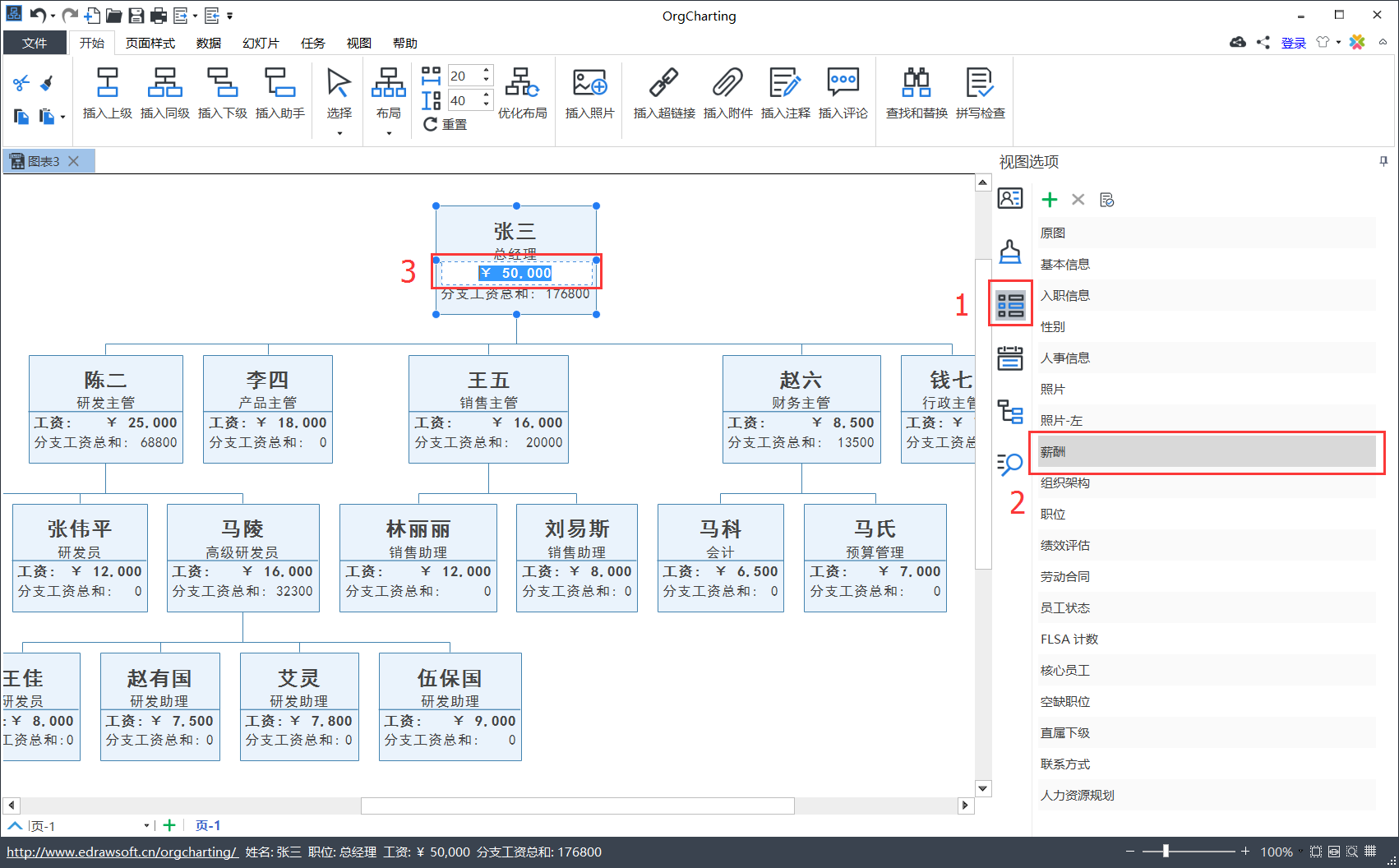Viewport: 1399px width, 868px height.
Task: Switch to the 幻灯片 tab
Action: coord(261,43)
